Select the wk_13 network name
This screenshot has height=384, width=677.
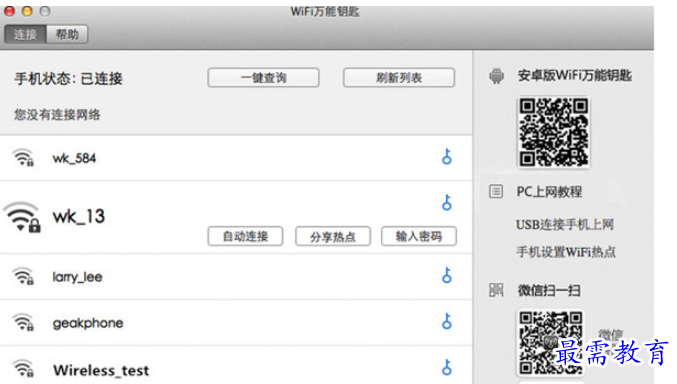(79, 216)
